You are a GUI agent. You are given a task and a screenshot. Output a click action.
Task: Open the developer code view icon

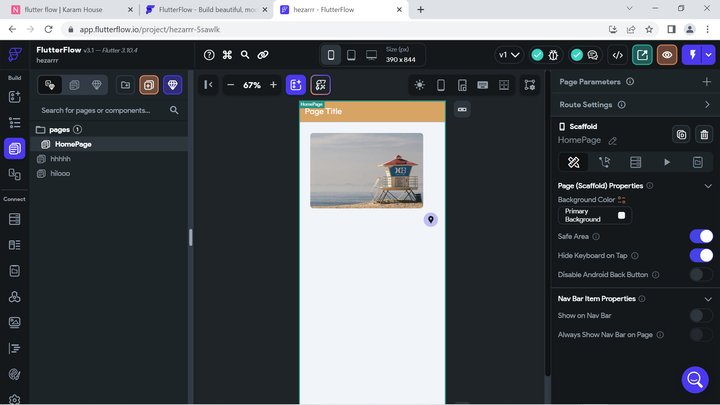click(618, 55)
